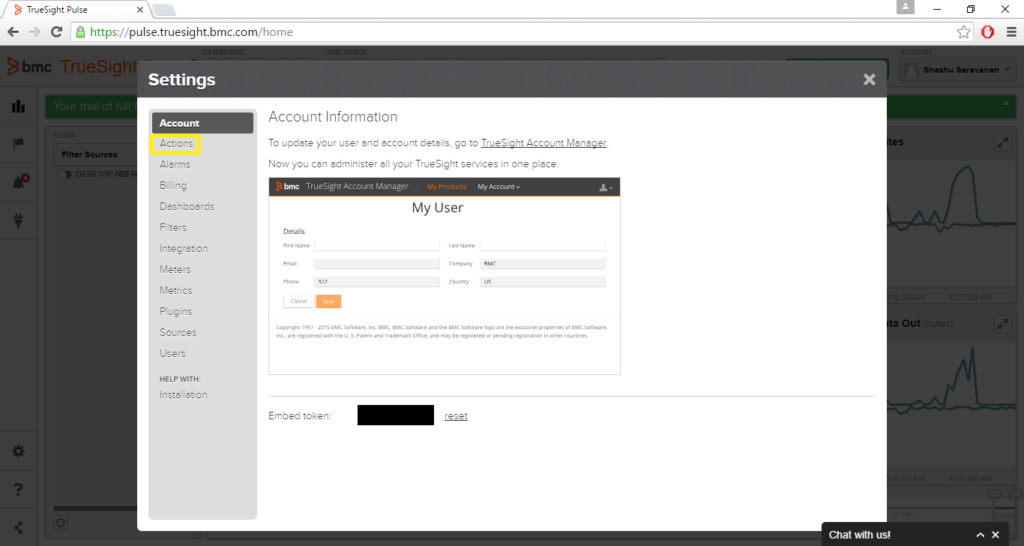Open Integration settings

[x=184, y=248]
